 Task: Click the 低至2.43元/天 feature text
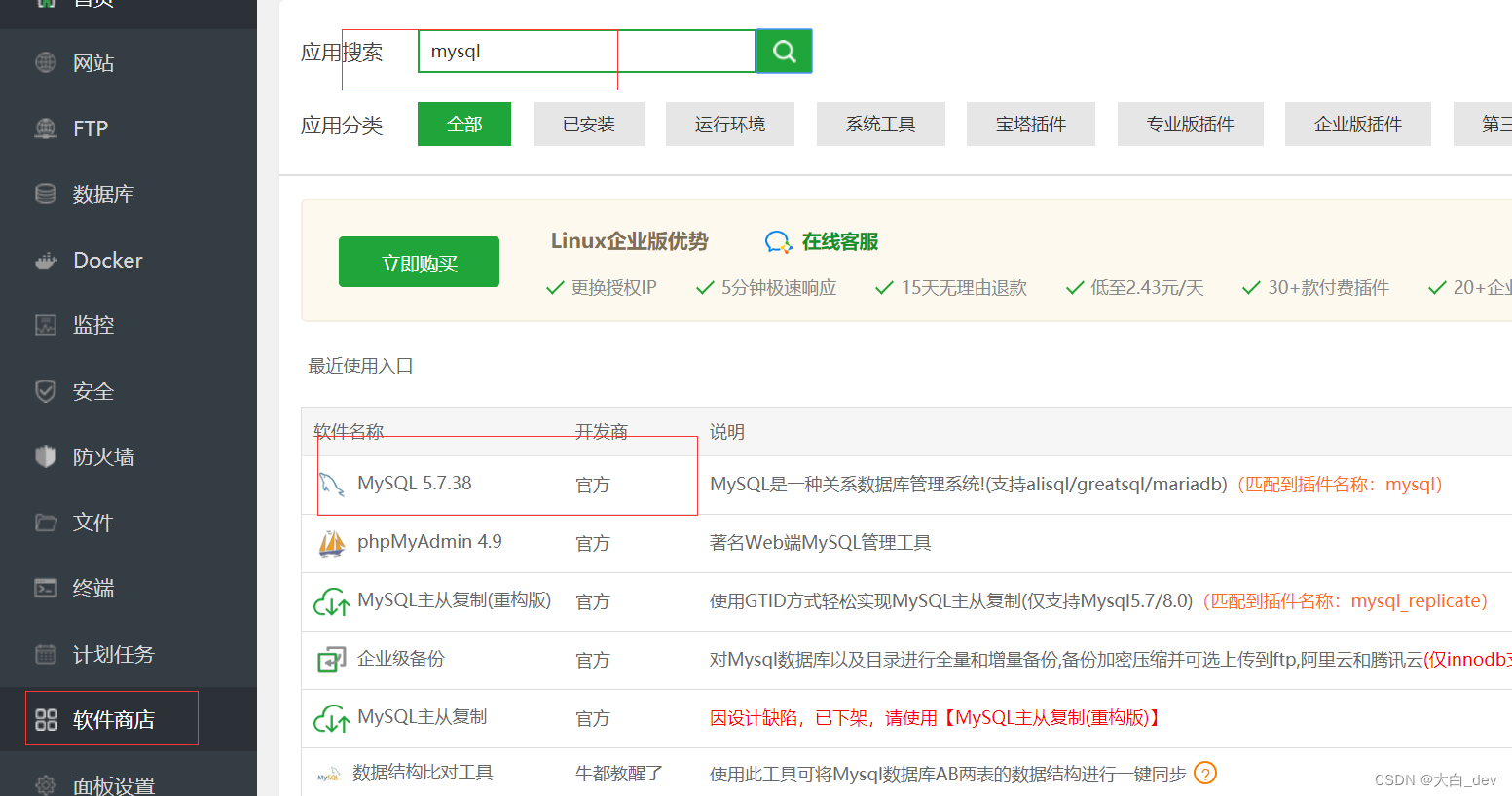[1147, 288]
